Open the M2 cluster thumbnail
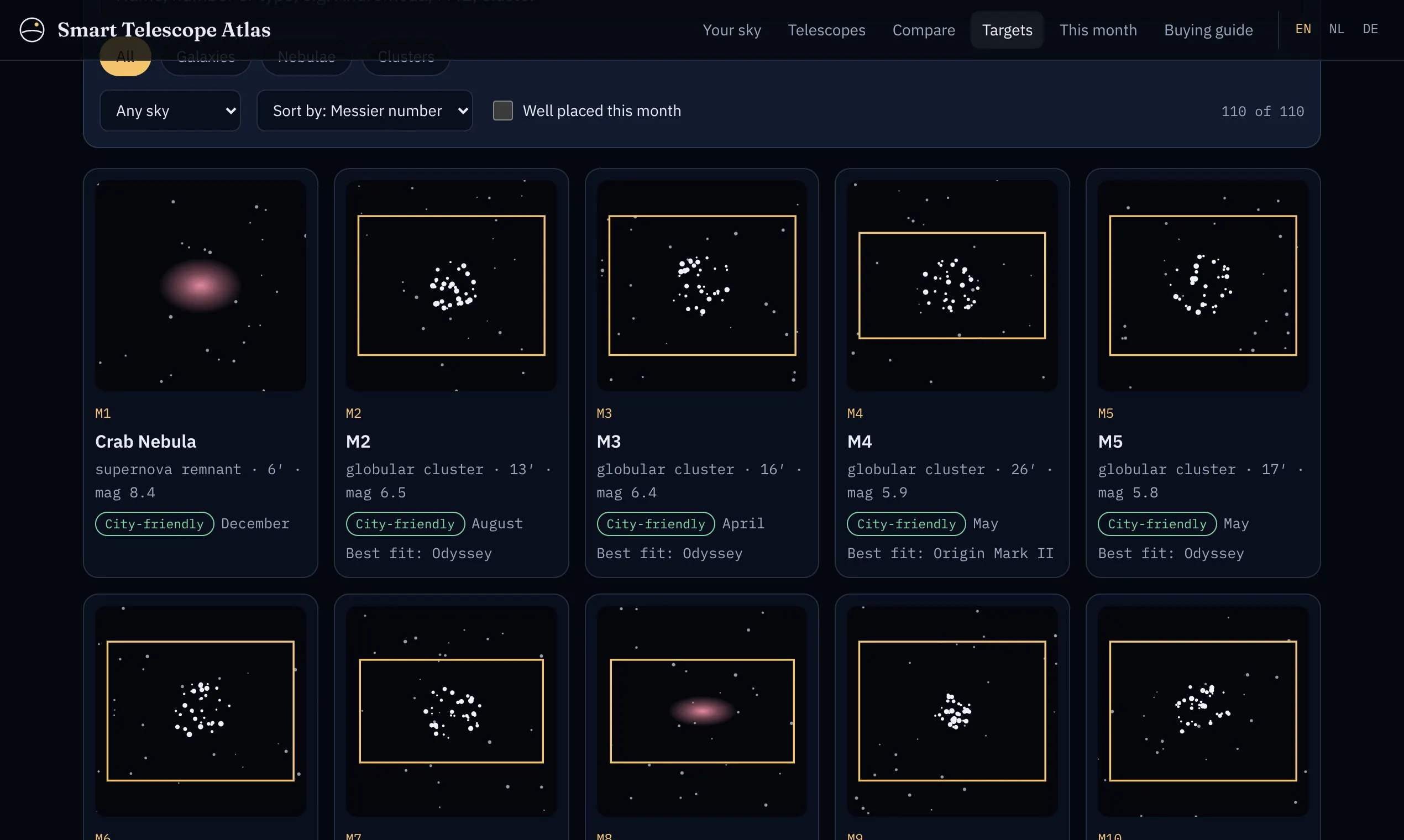The width and height of the screenshot is (1404, 840). click(451, 286)
